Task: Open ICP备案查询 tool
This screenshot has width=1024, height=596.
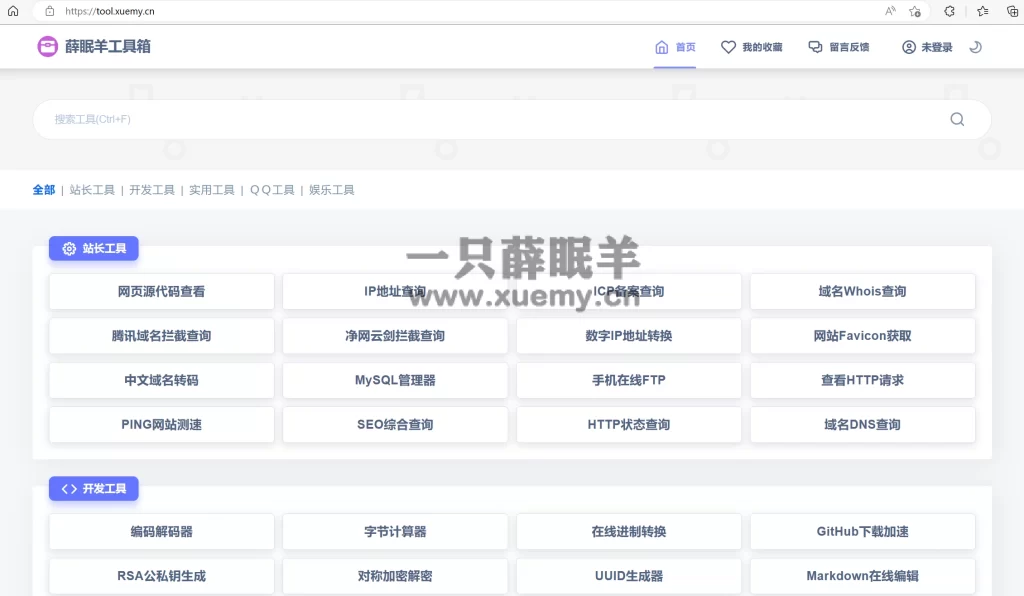Action: (629, 291)
